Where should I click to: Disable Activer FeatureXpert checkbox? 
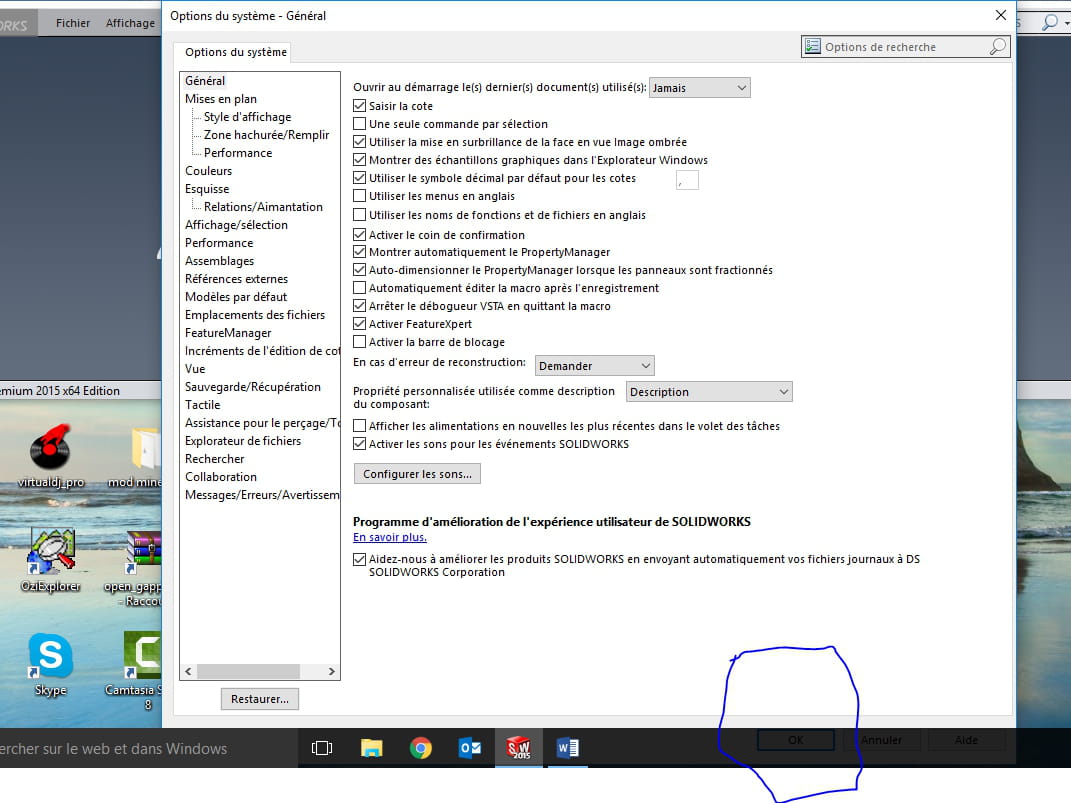359,324
